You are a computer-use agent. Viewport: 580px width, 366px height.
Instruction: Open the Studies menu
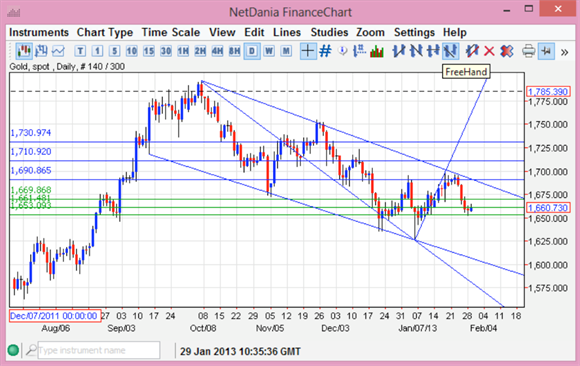click(329, 33)
